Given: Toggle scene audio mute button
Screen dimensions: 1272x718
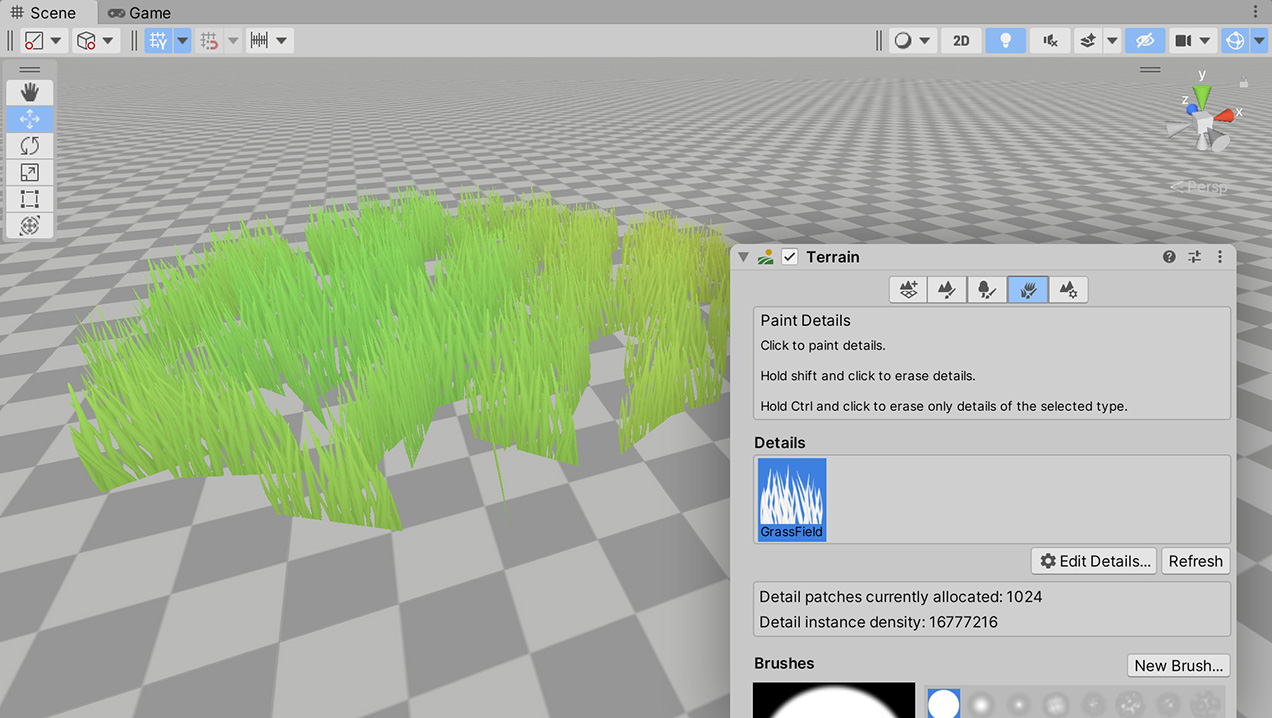Looking at the screenshot, I should [x=1050, y=40].
